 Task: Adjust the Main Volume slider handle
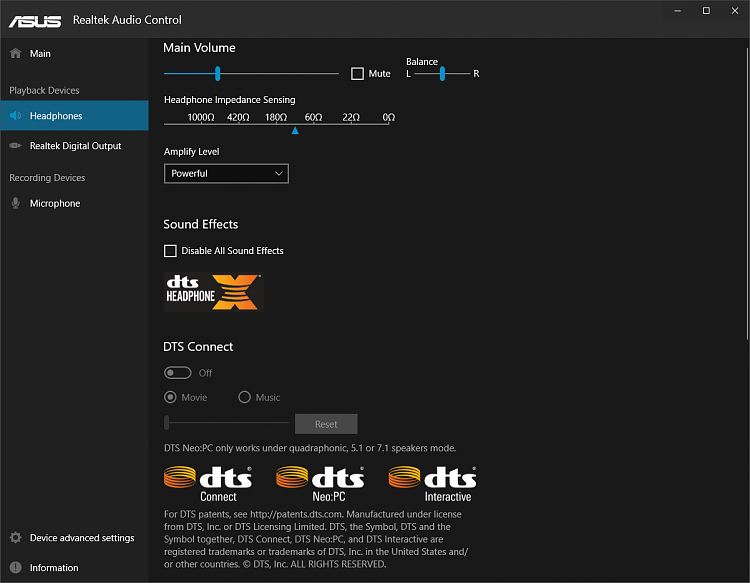(x=218, y=74)
